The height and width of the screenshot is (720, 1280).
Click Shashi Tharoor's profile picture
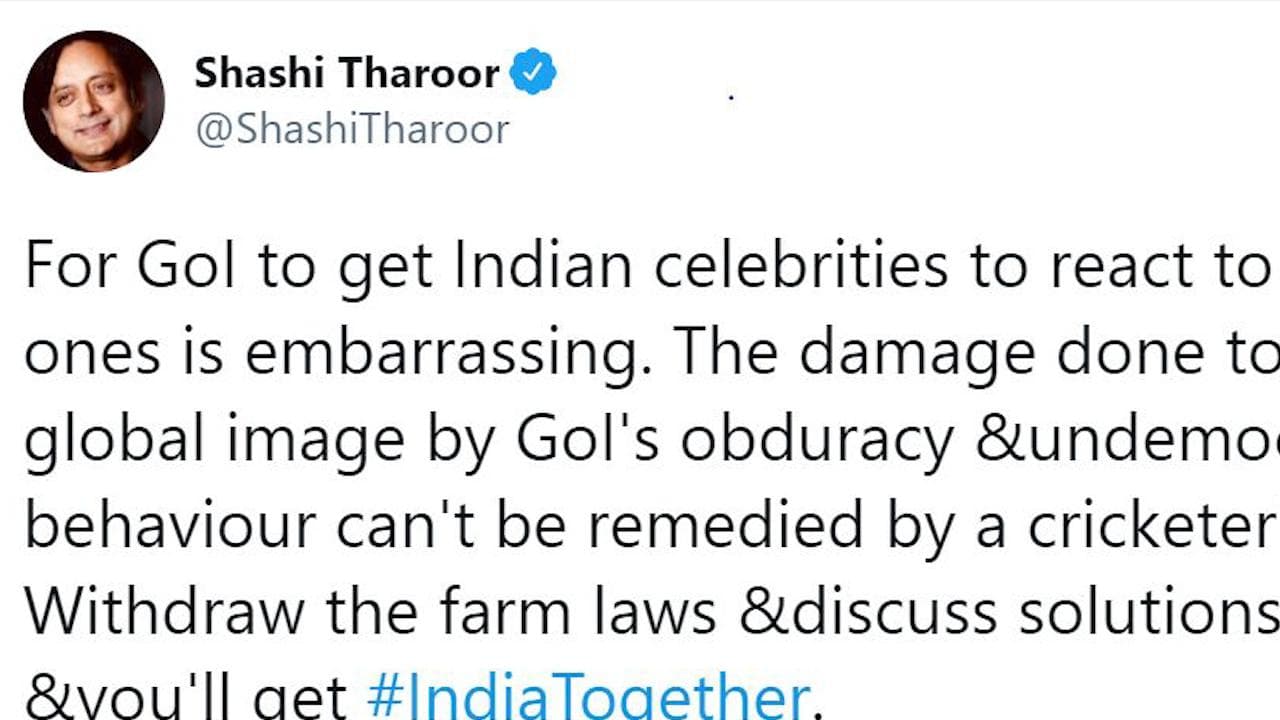(93, 101)
